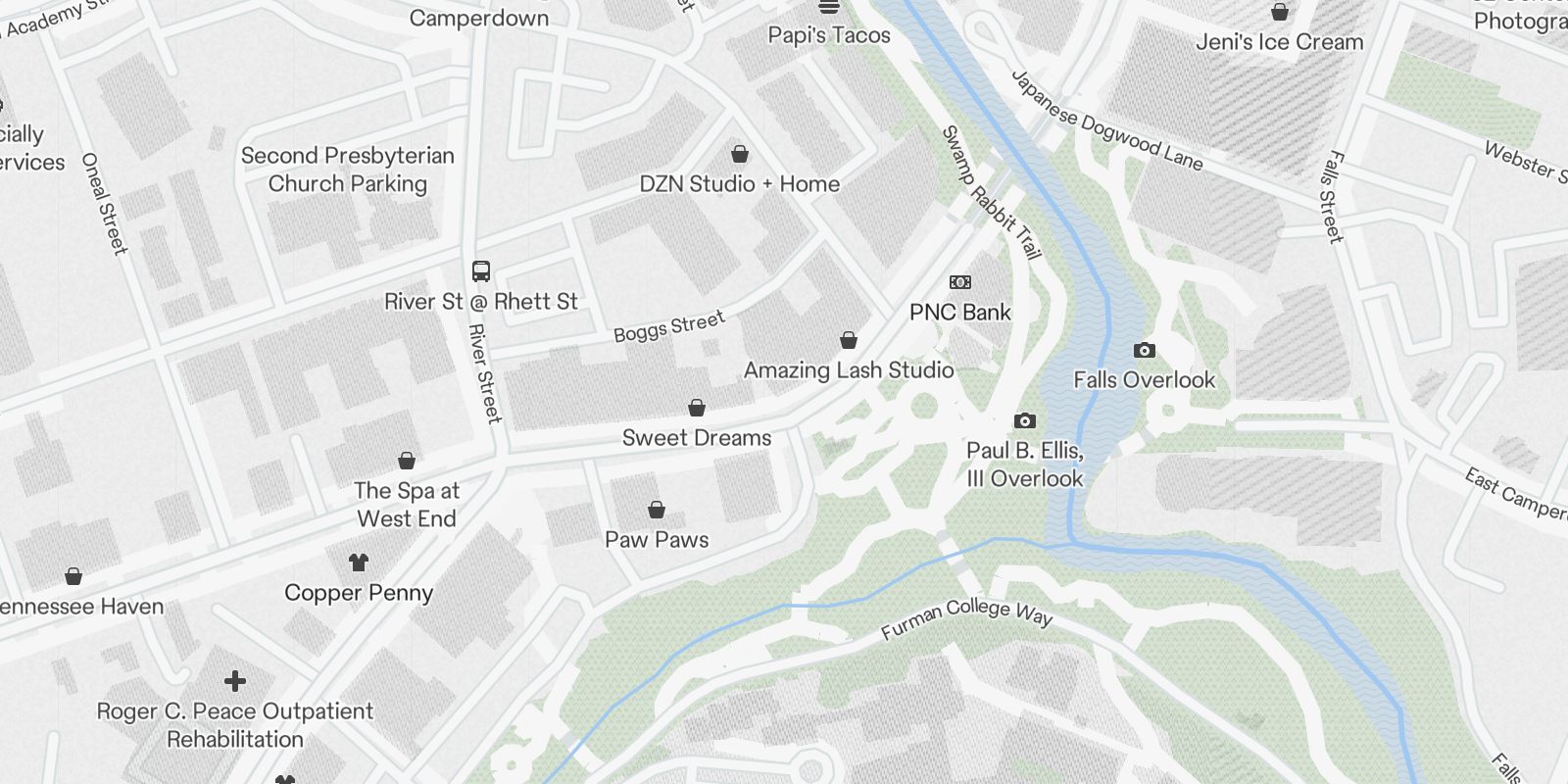Click the Jeni's Ice Cream shop icon
This screenshot has width=1568, height=784.
[x=1279, y=12]
